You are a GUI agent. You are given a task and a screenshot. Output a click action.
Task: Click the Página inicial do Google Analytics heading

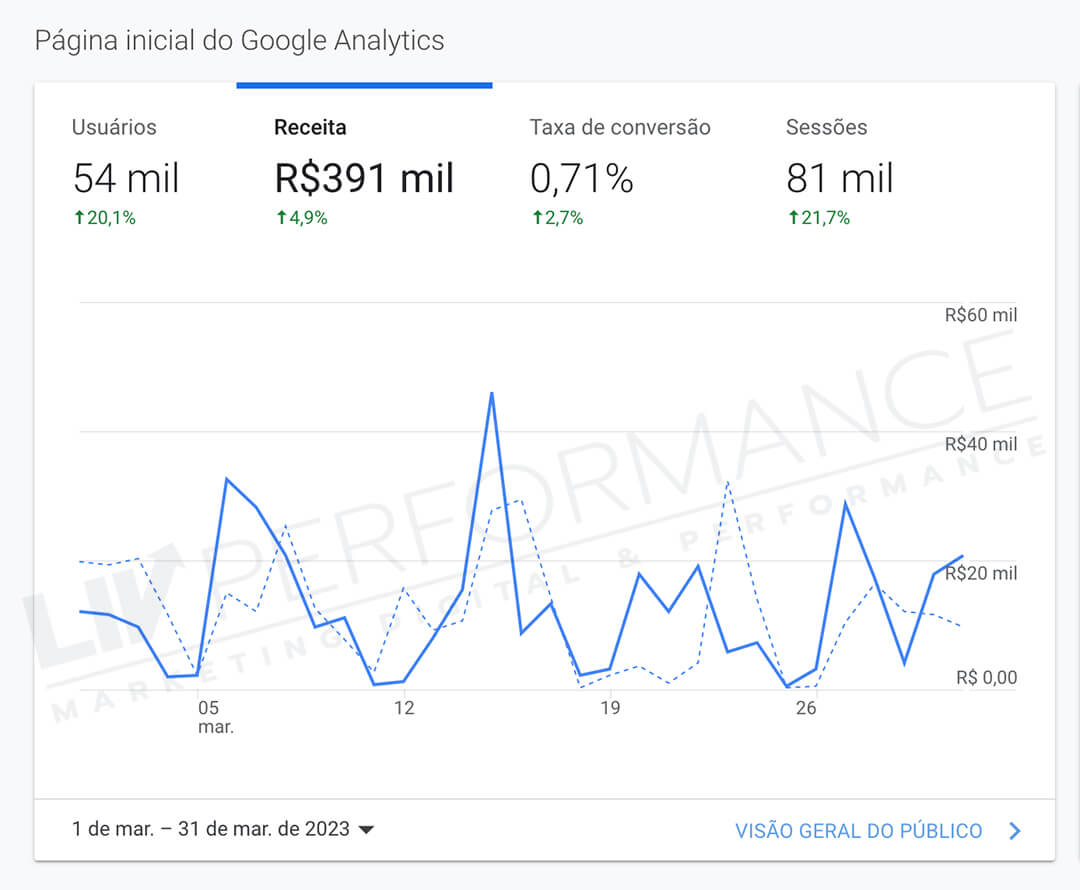pos(239,41)
